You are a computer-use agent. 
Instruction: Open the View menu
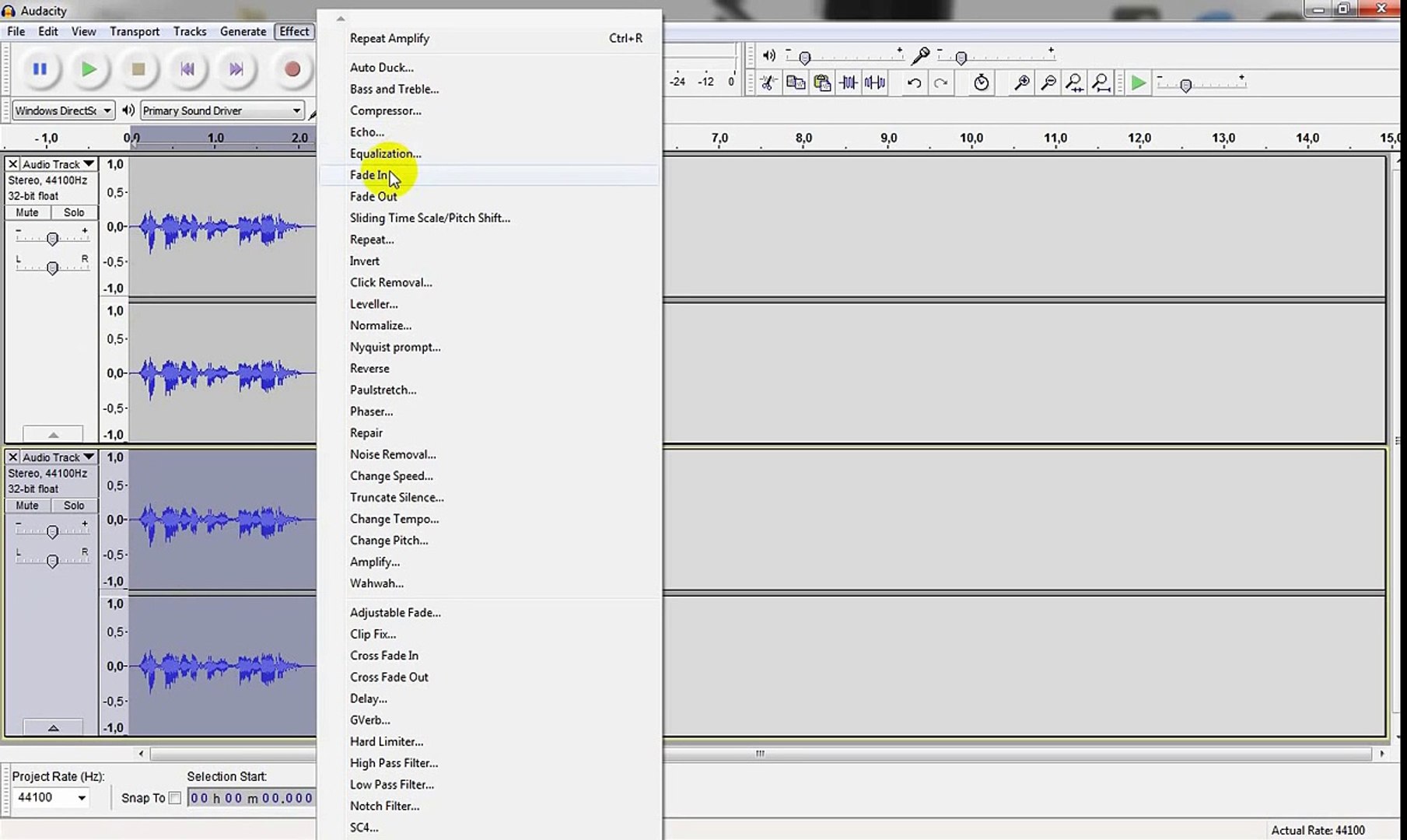(x=84, y=31)
